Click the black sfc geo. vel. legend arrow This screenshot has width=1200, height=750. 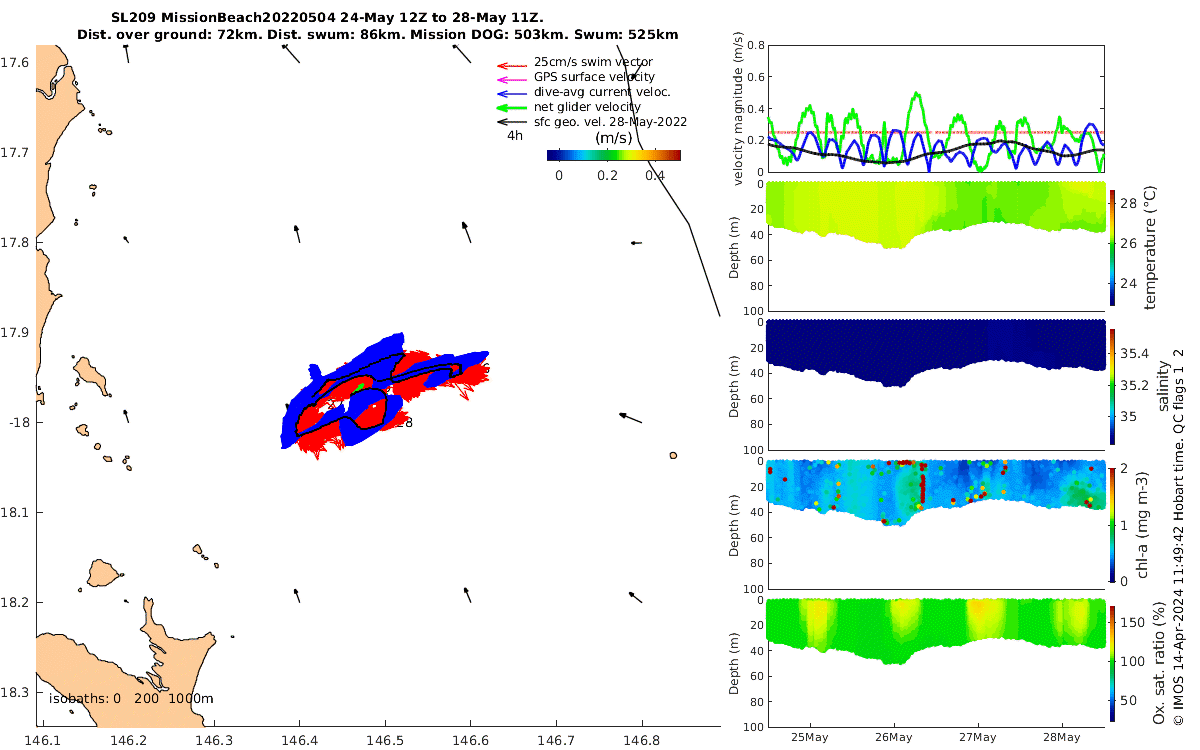(512, 122)
